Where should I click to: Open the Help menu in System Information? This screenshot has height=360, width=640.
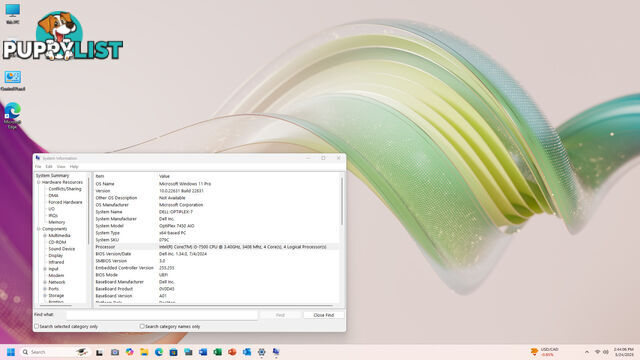coord(74,167)
